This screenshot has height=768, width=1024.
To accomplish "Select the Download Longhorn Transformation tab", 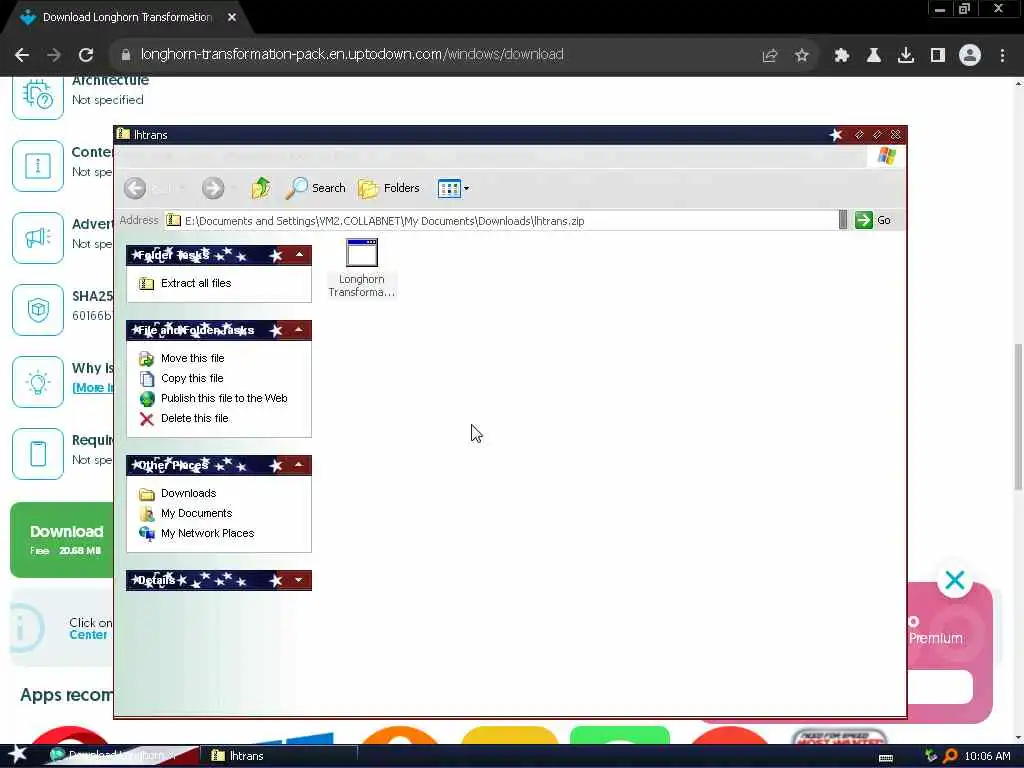I will coord(127,18).
